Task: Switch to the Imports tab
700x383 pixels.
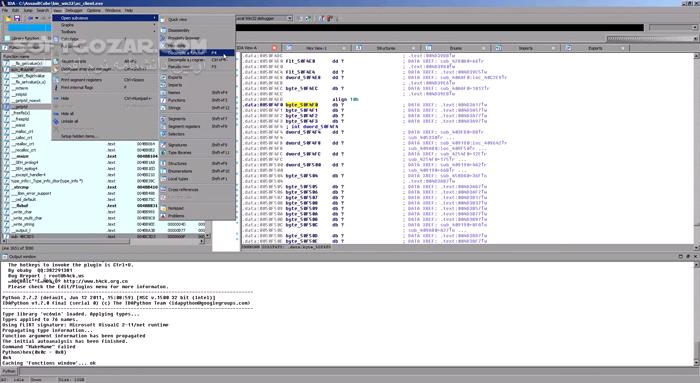Action: click(x=525, y=48)
